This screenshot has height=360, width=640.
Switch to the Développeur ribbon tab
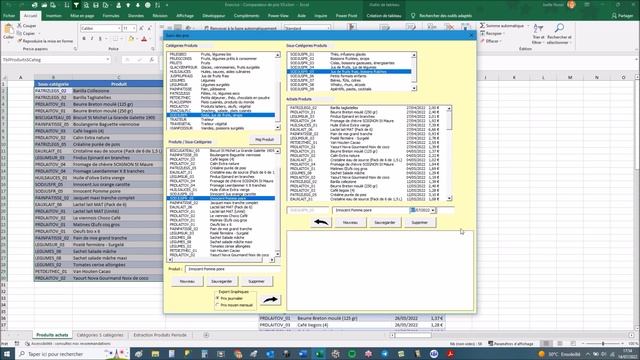tap(214, 16)
